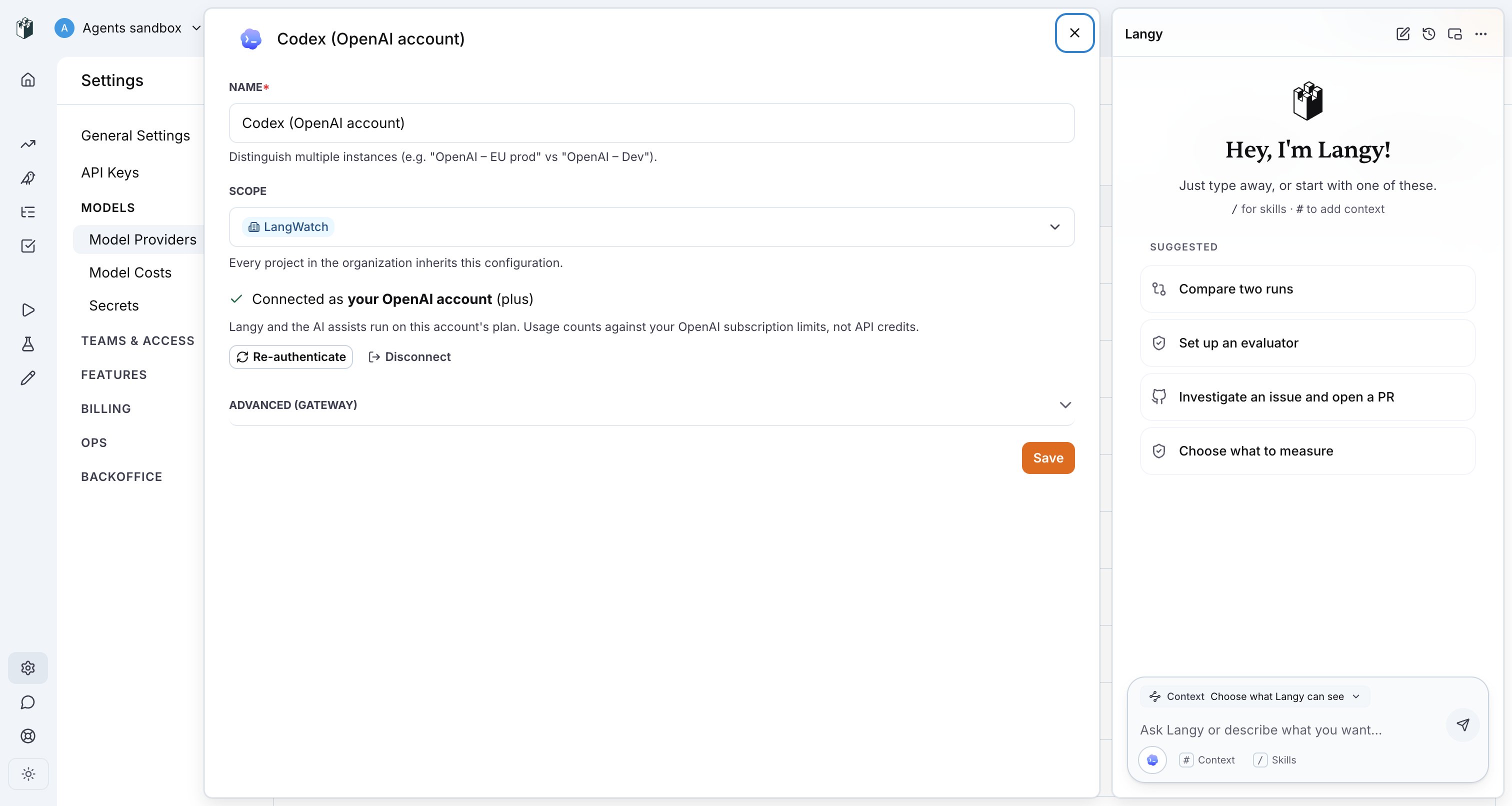Click the GitHub icon beside Investigate an issue
The width and height of the screenshot is (1512, 806).
(1158, 397)
